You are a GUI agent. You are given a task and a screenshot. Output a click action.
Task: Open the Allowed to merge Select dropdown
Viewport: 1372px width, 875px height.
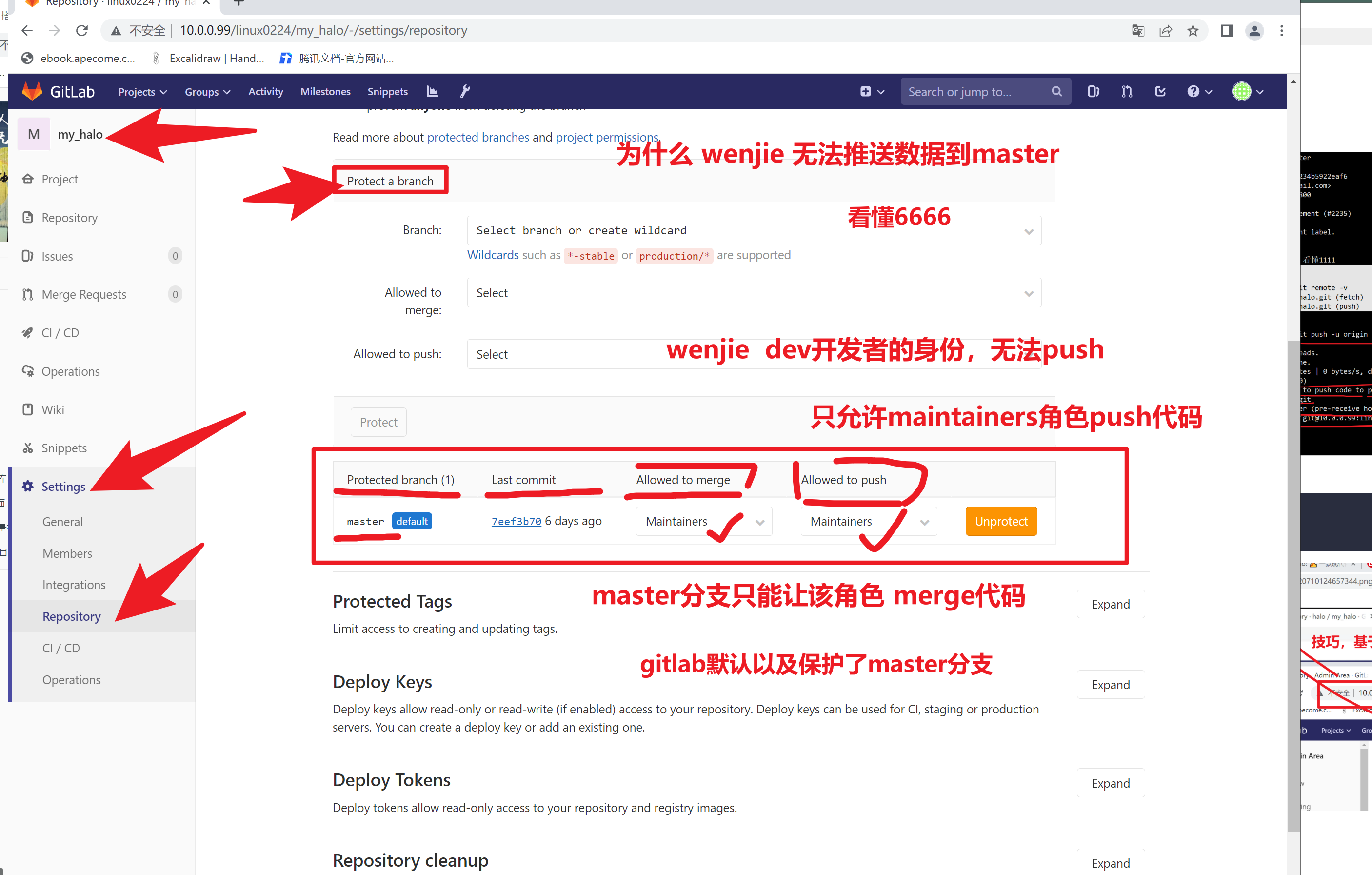pyautogui.click(x=753, y=292)
